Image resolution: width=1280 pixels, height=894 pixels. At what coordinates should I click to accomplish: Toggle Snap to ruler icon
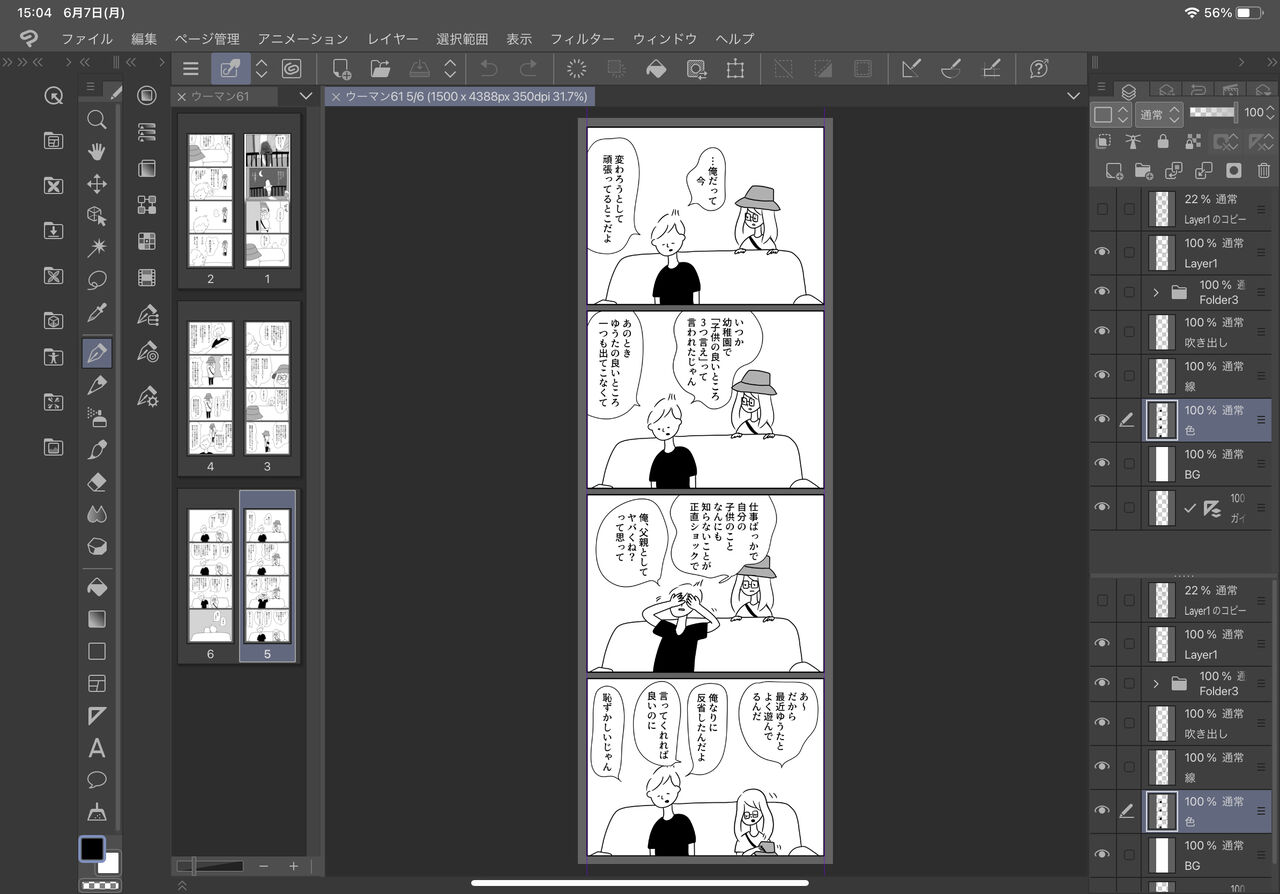point(911,69)
